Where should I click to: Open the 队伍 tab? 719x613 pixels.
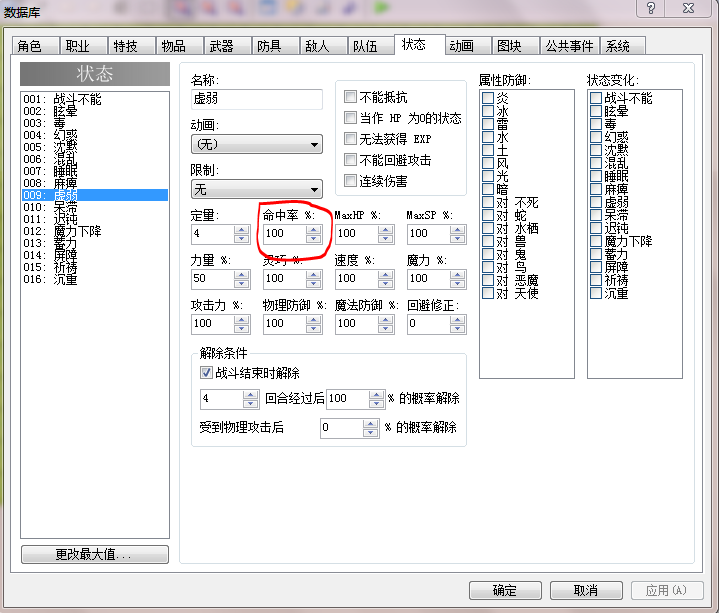point(371,46)
